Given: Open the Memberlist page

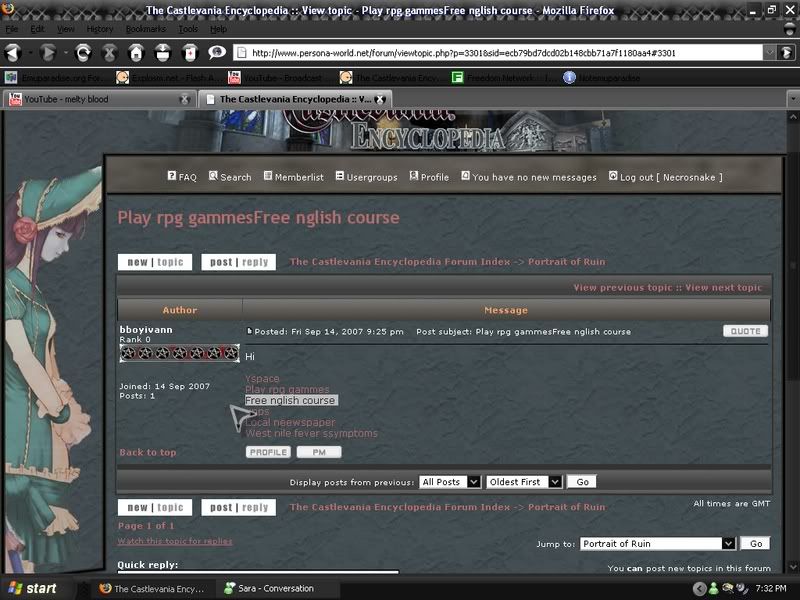Looking at the screenshot, I should click(293, 177).
